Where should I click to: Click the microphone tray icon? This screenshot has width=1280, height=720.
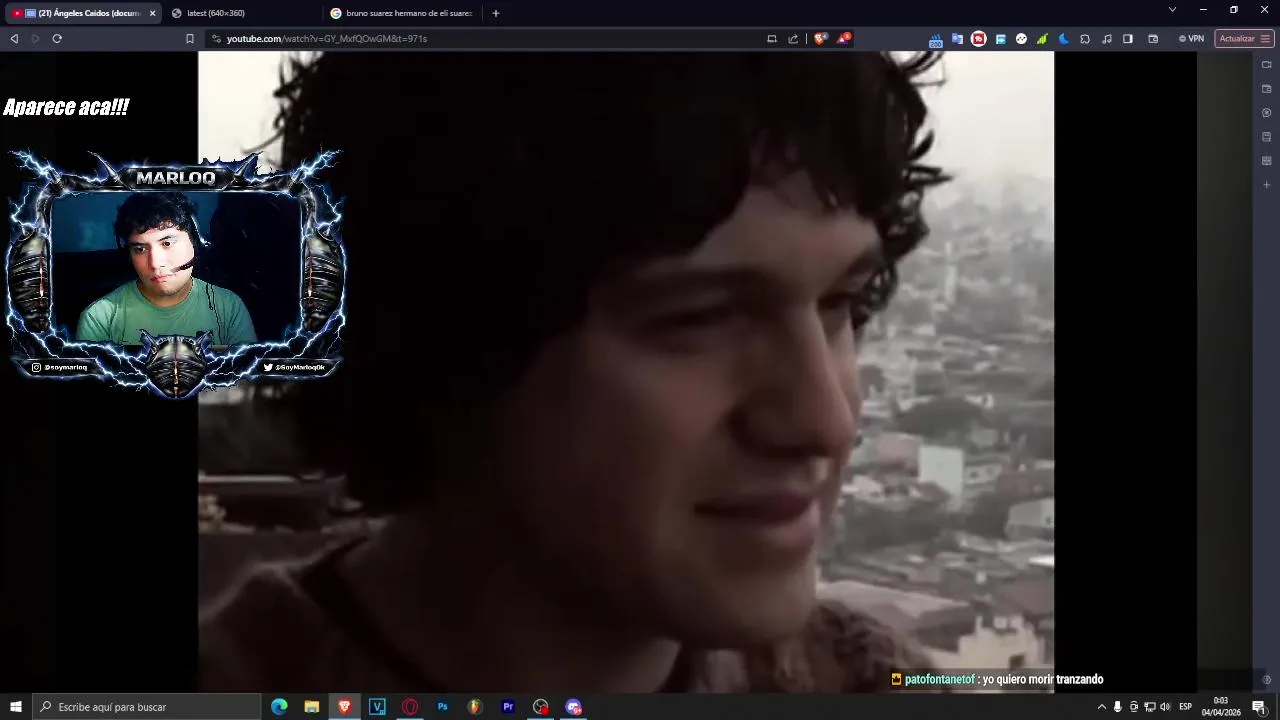tap(1118, 707)
